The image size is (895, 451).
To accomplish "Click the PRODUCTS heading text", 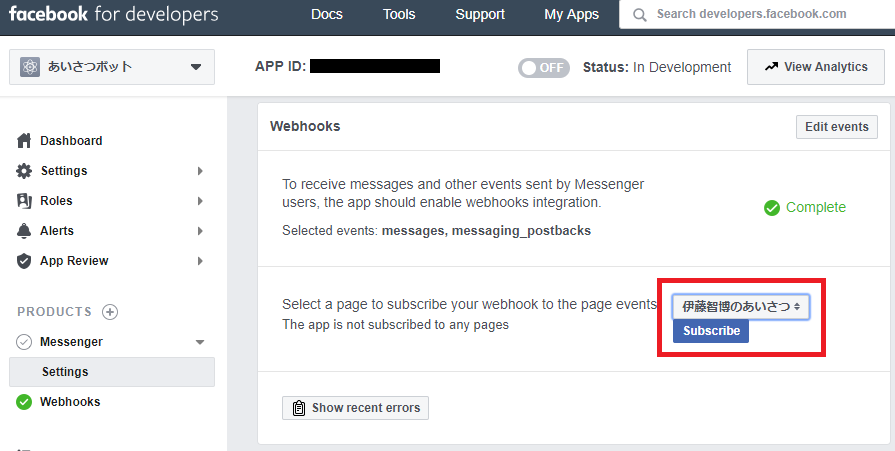I will 54,312.
